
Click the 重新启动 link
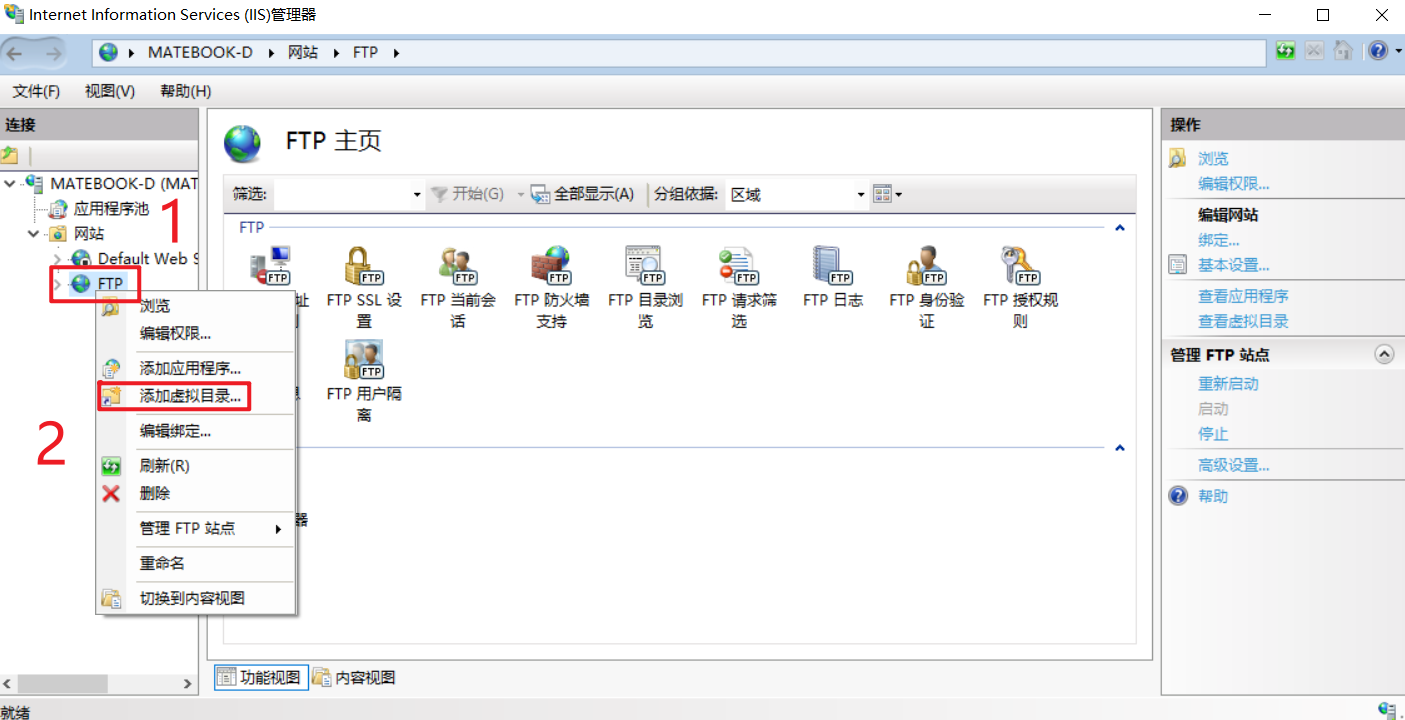click(x=1228, y=384)
